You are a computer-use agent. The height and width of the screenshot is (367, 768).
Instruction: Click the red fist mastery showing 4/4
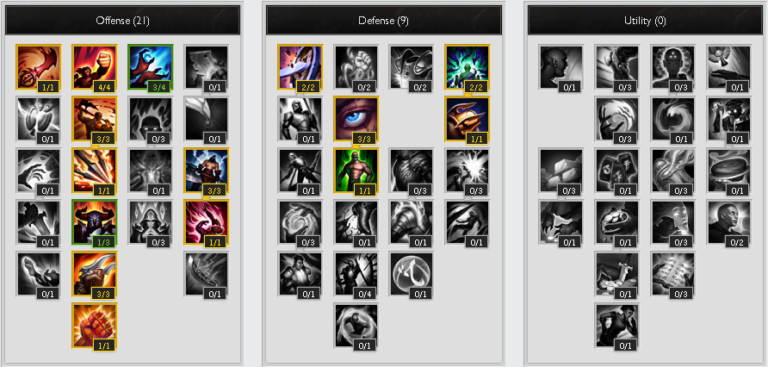tap(95, 68)
